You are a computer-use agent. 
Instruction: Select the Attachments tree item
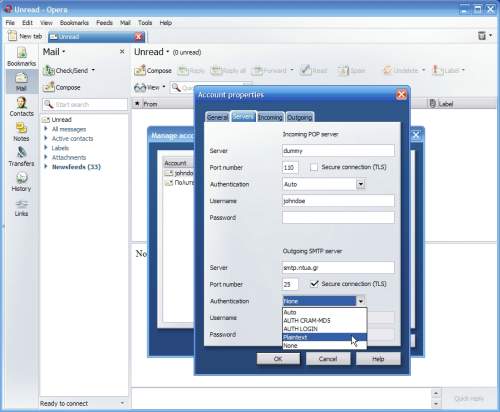[69, 157]
